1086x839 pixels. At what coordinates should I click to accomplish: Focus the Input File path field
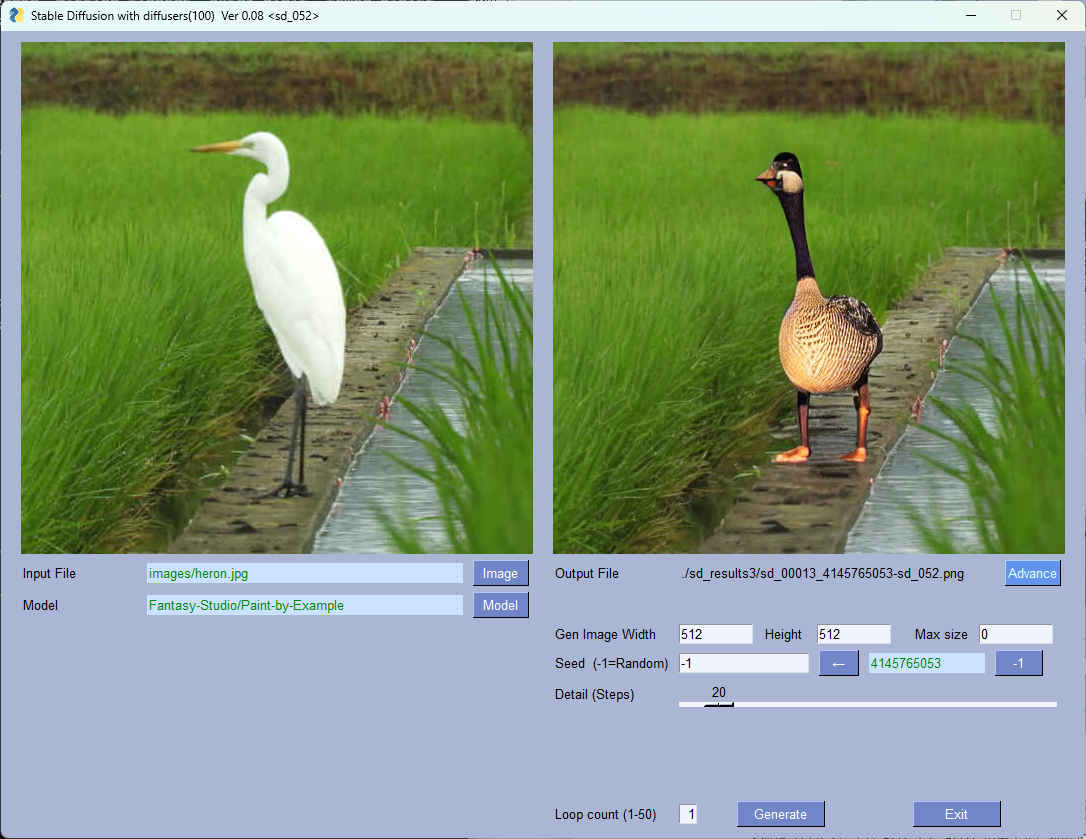[x=304, y=573]
